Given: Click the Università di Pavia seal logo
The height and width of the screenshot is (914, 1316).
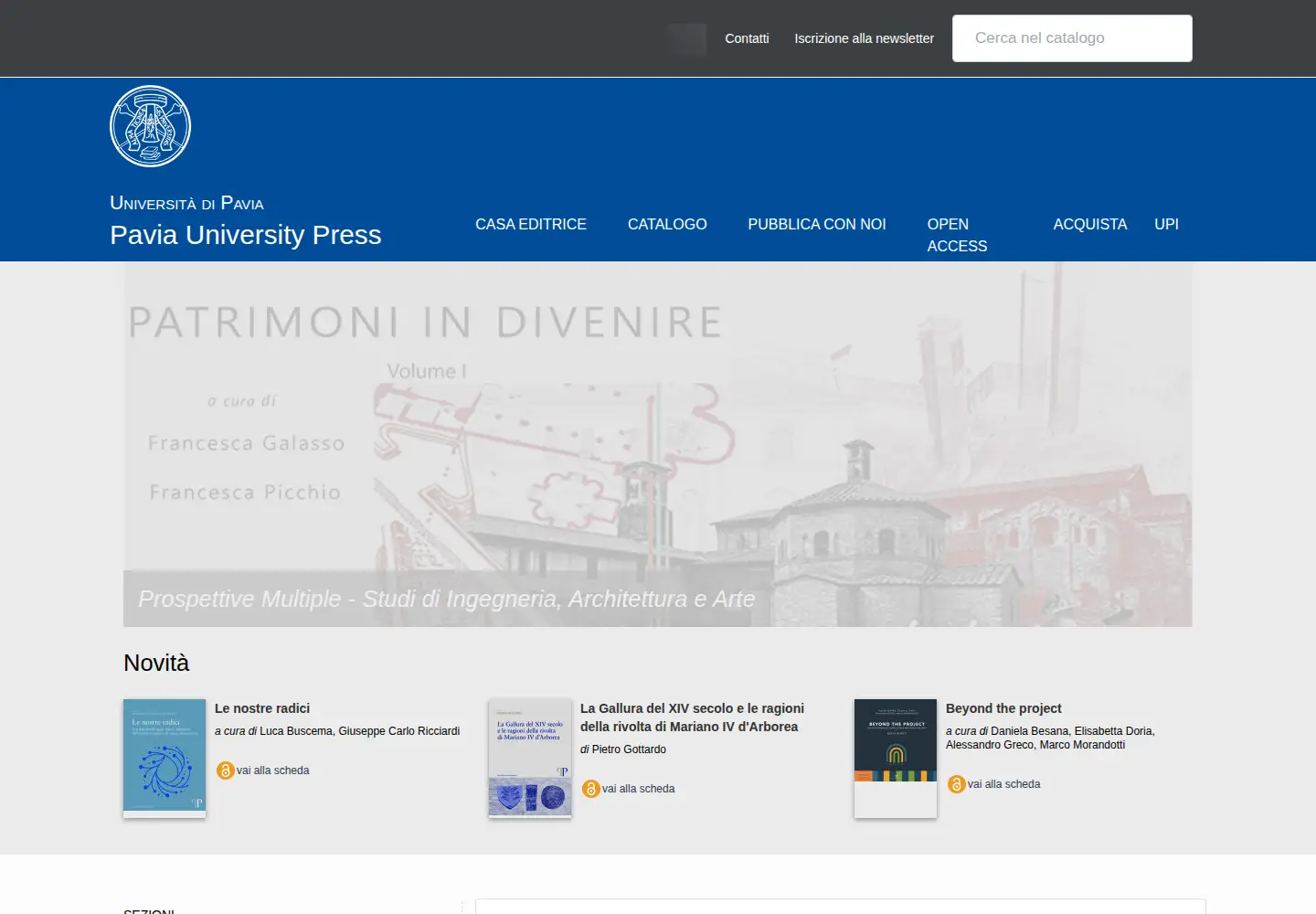Looking at the screenshot, I should coord(150,126).
